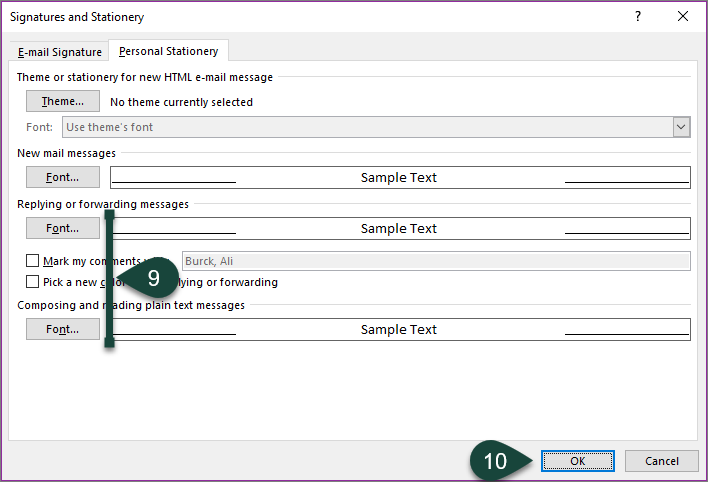Open Font... for replying or forwarding messages
708x482 pixels.
[x=63, y=228]
